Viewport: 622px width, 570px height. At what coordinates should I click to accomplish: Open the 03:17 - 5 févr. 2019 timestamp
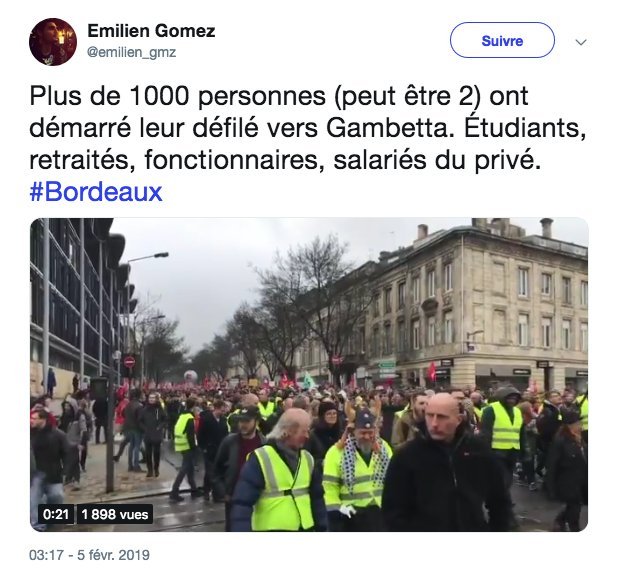coord(89,555)
